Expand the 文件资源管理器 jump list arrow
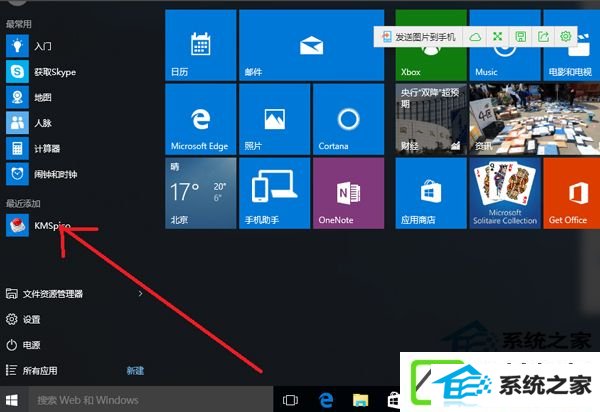This screenshot has width=600, height=412. click(140, 294)
